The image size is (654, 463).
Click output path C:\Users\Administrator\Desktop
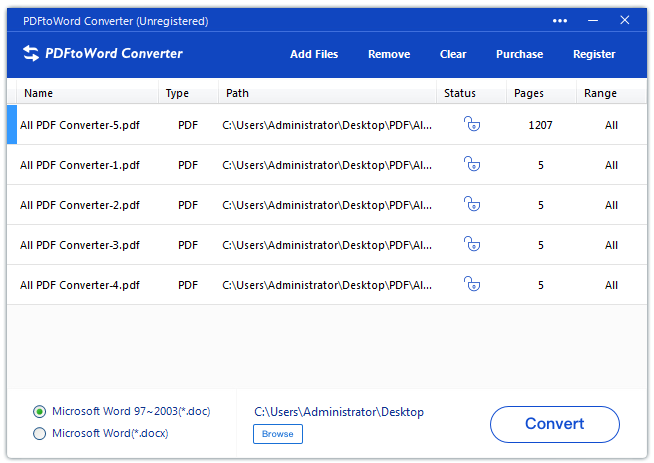pyautogui.click(x=339, y=412)
